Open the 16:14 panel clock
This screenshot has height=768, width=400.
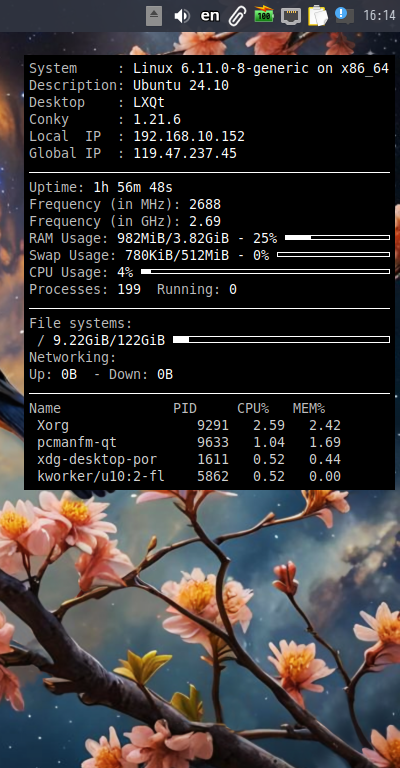tap(379, 16)
